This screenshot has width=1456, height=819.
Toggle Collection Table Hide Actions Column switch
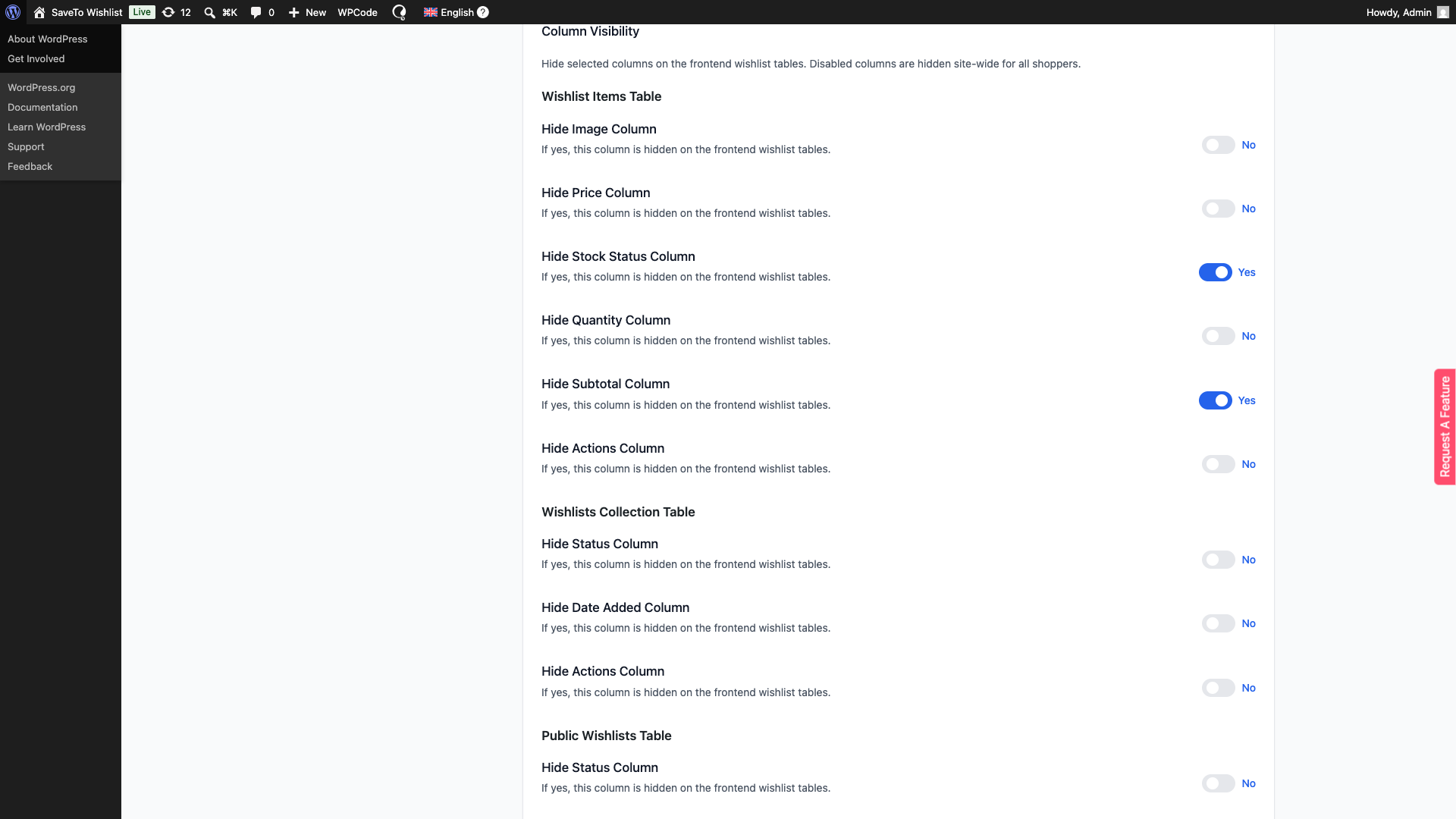pos(1219,688)
